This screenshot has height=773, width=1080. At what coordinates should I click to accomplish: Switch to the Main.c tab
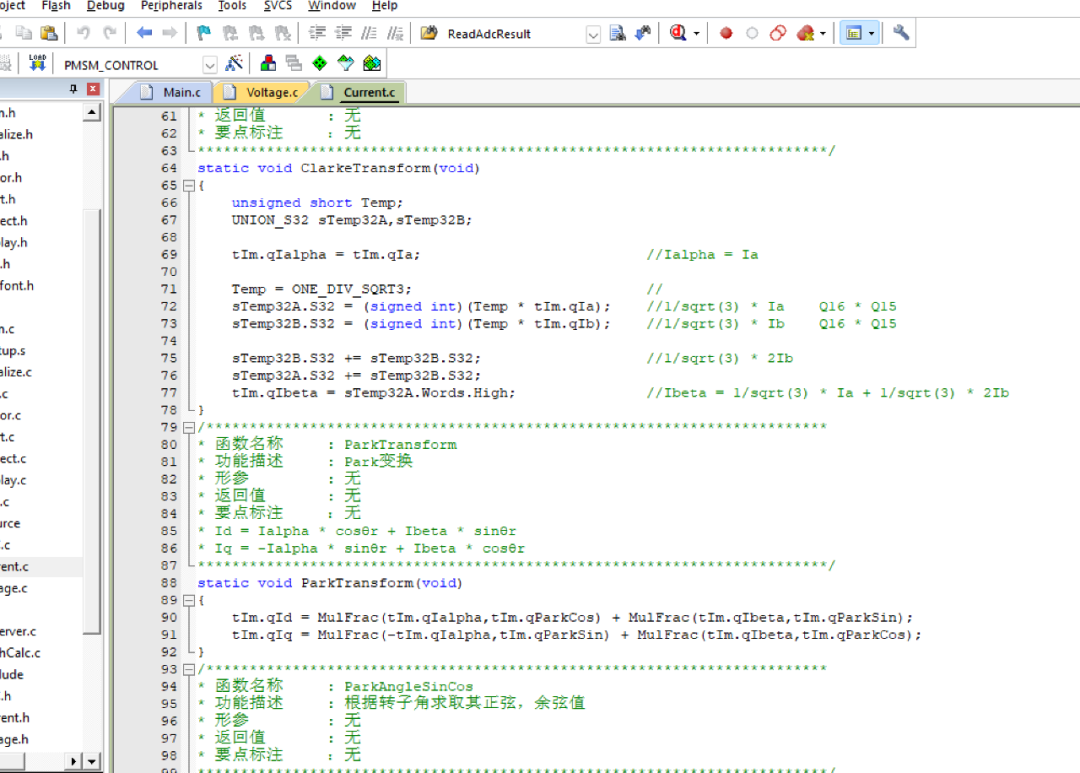(x=172, y=92)
